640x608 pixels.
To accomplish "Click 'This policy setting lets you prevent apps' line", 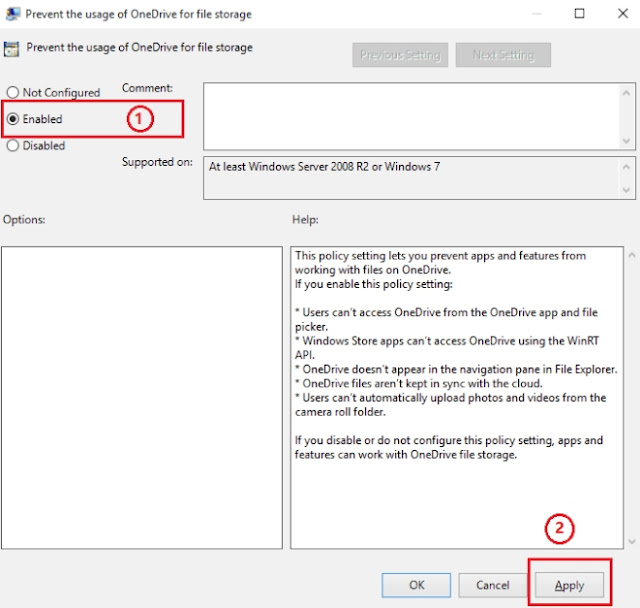I will click(x=440, y=256).
